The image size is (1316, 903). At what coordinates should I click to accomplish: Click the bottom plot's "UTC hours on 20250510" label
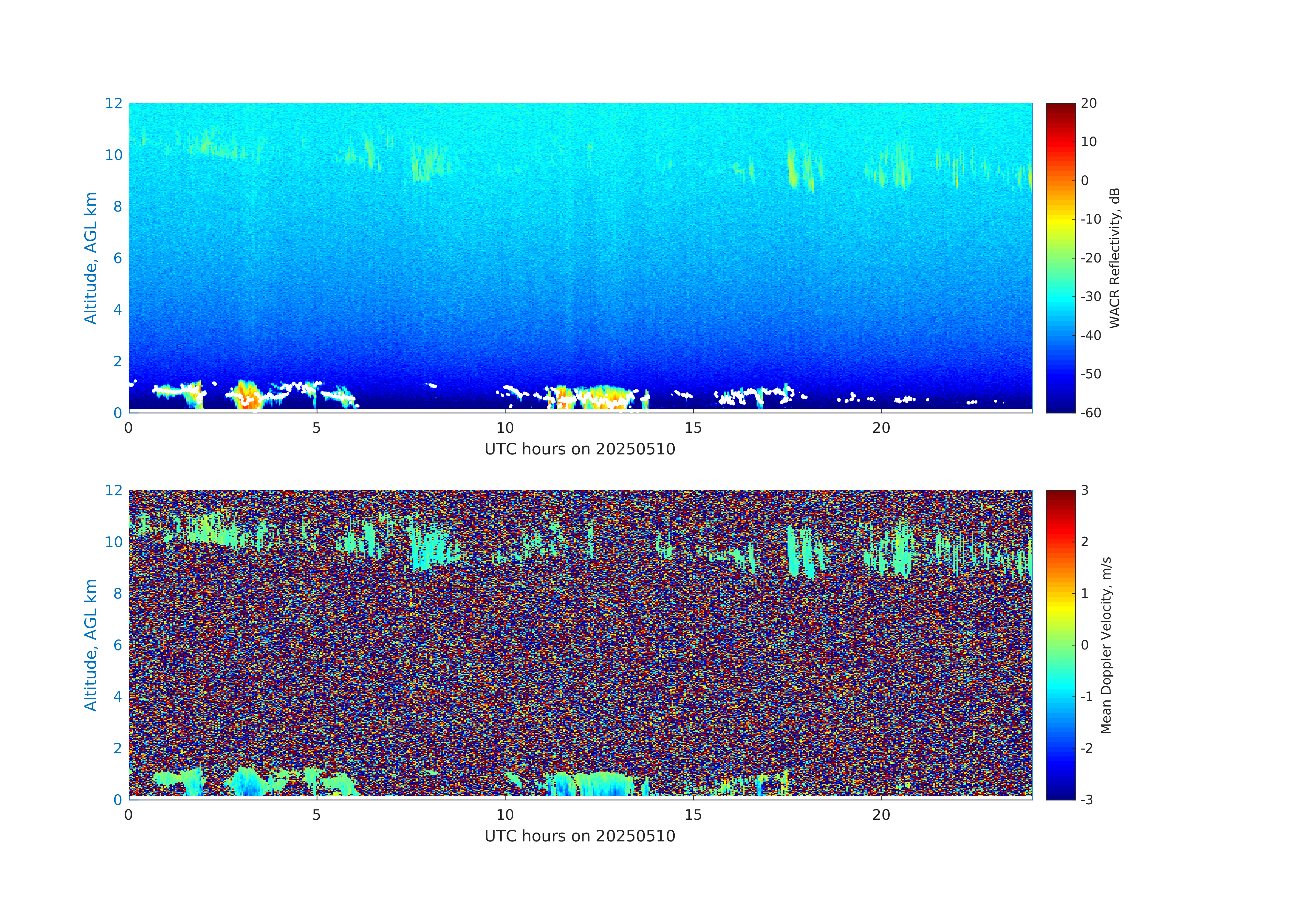point(580,836)
